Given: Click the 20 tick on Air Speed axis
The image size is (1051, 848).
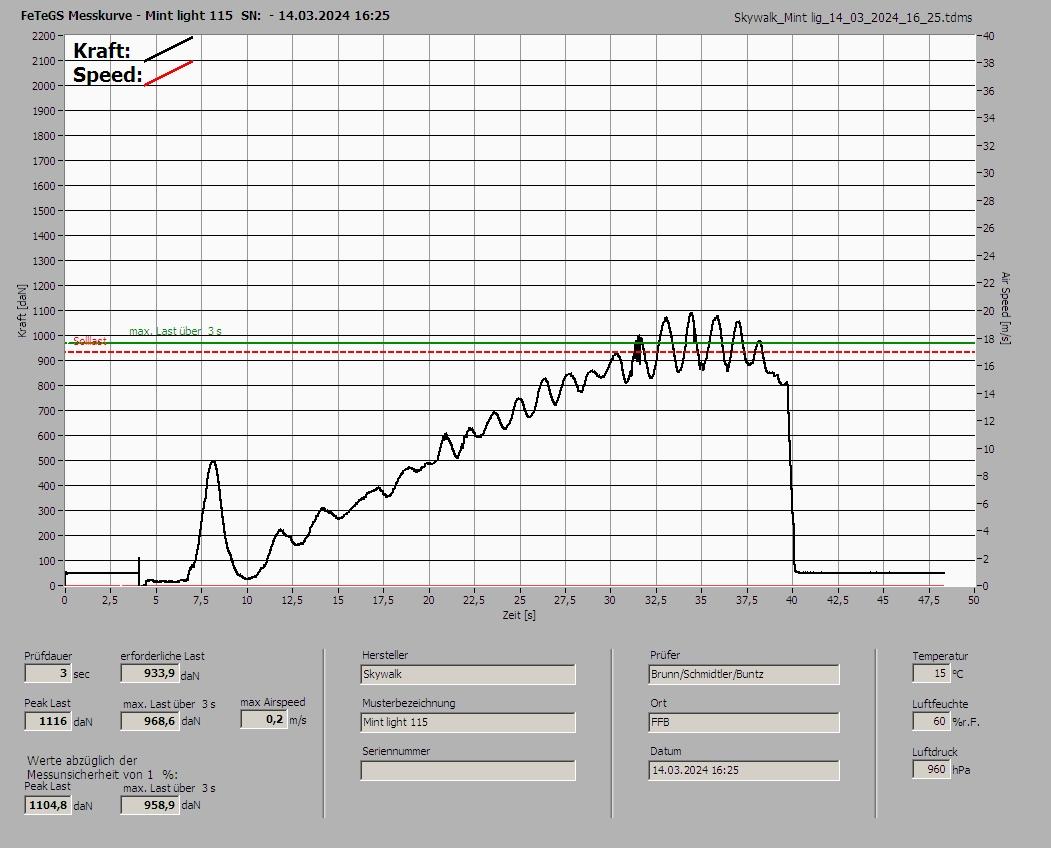Looking at the screenshot, I should (989, 311).
